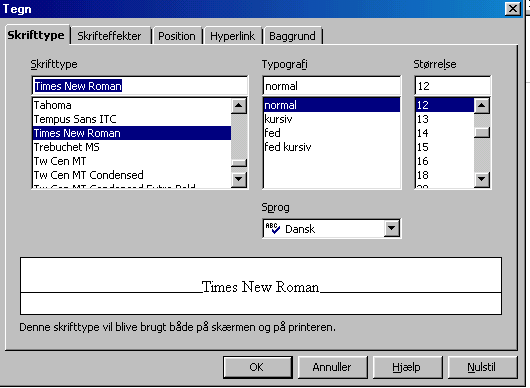Click the size list scroll up arrow

pos(482,106)
